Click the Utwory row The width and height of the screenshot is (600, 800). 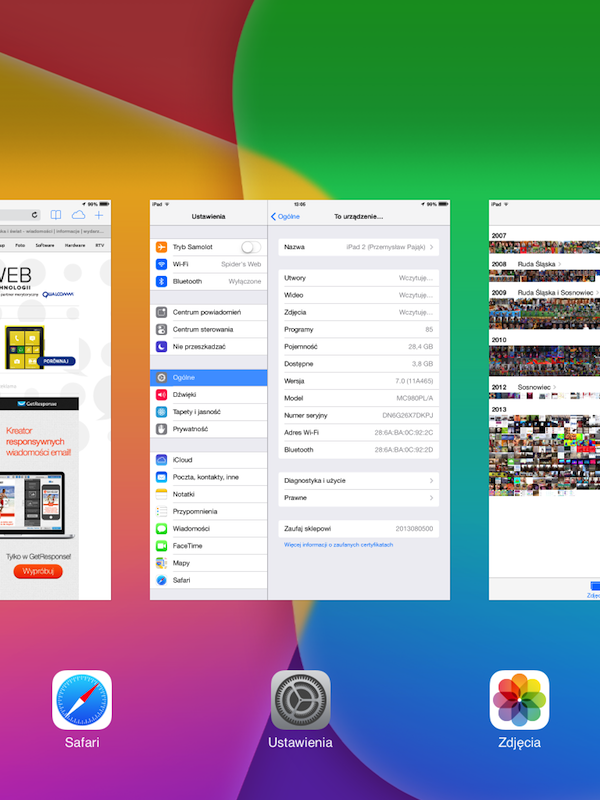359,278
